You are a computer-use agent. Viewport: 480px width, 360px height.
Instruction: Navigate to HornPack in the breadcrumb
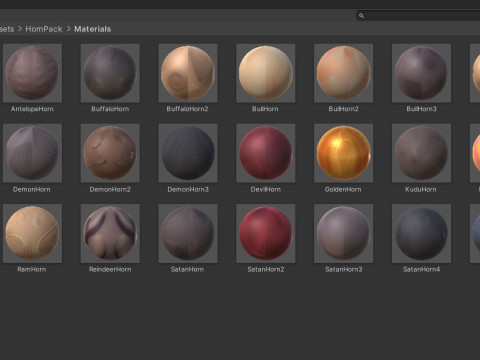coord(44,29)
